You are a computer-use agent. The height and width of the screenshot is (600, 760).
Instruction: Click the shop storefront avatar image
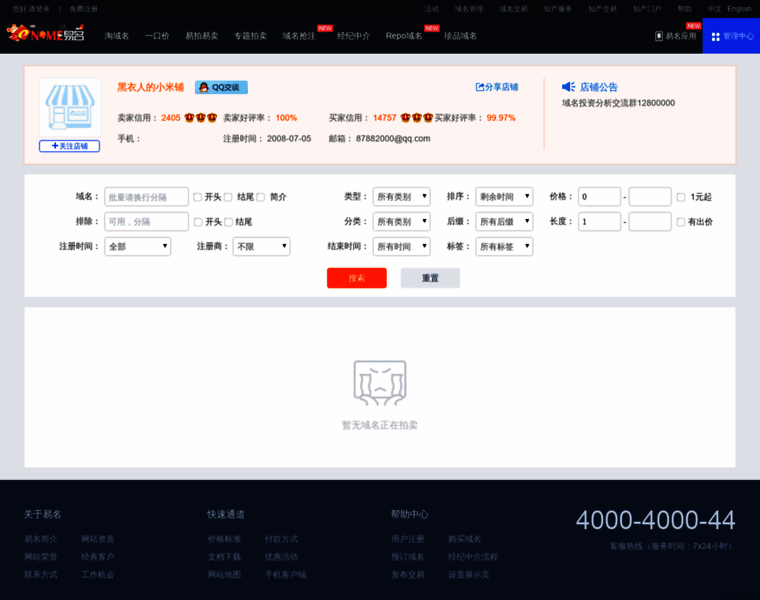tap(70, 107)
